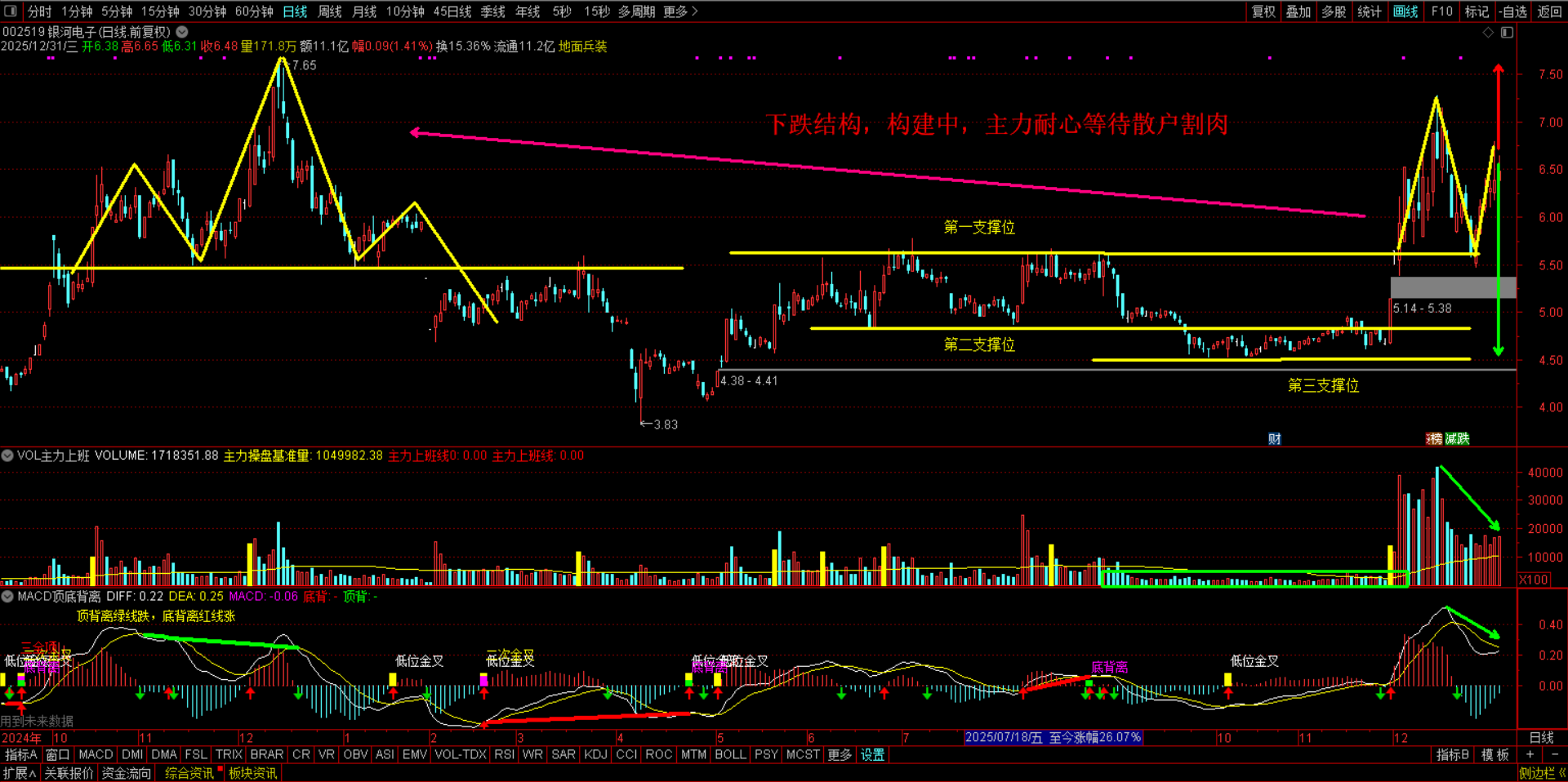Collapse the VOL indicator panel icon
The height and width of the screenshot is (782, 1568).
click(x=7, y=455)
